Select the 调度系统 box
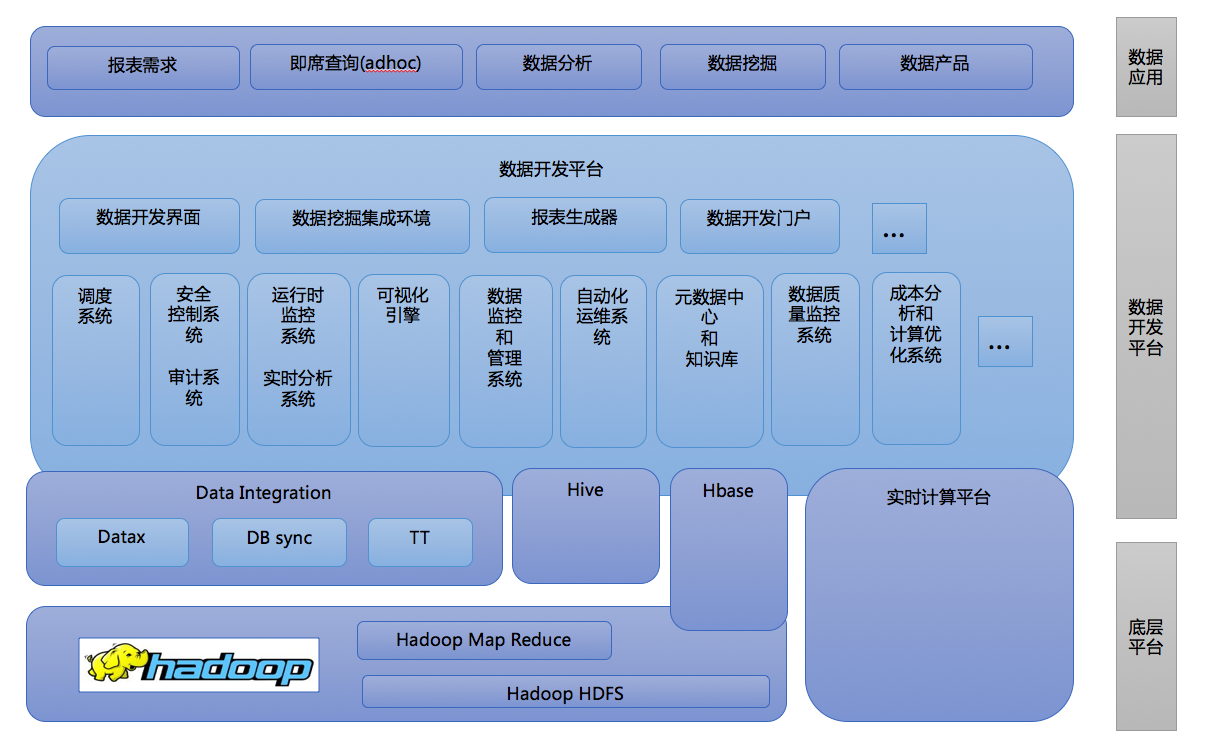Screen dimensions: 1214x740 95,361
